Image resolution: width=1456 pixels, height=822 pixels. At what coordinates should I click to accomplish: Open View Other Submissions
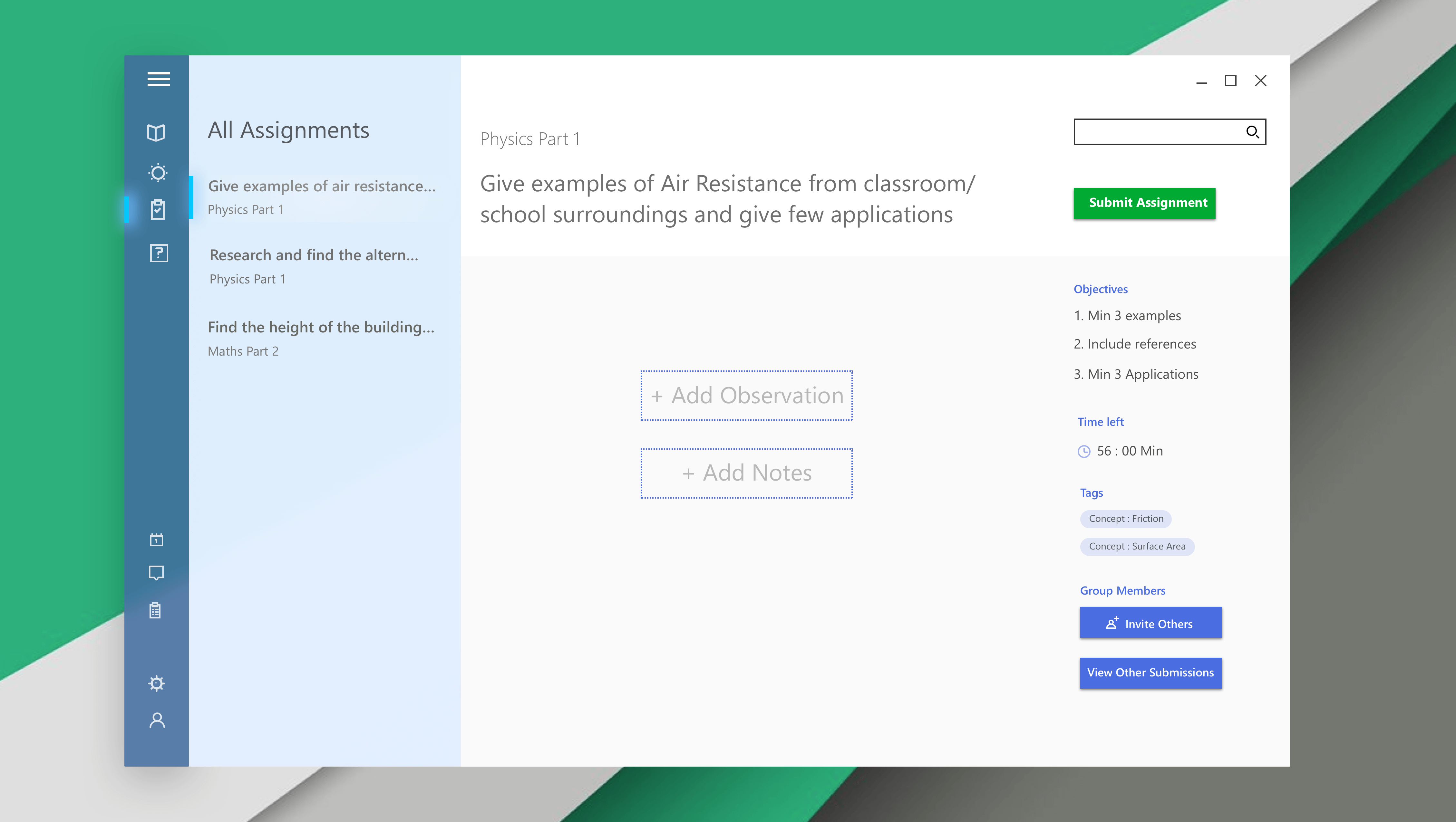(x=1150, y=672)
